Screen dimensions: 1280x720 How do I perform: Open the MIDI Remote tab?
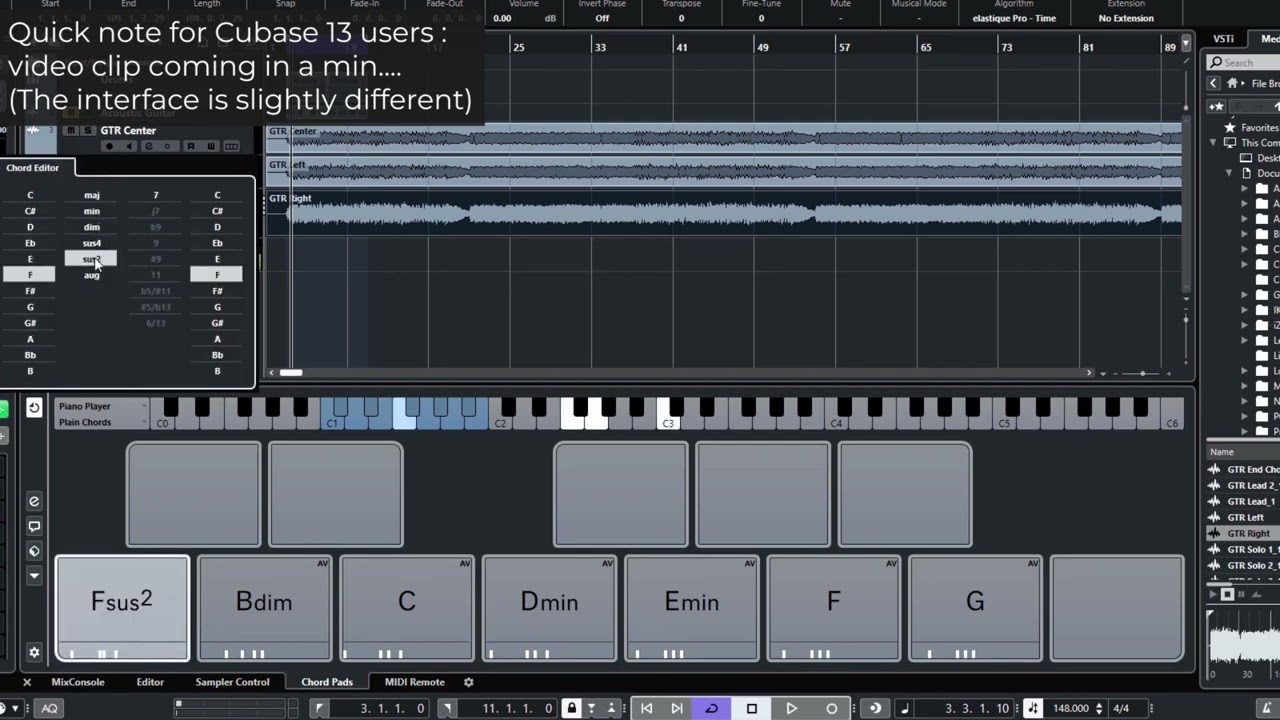pyautogui.click(x=414, y=682)
